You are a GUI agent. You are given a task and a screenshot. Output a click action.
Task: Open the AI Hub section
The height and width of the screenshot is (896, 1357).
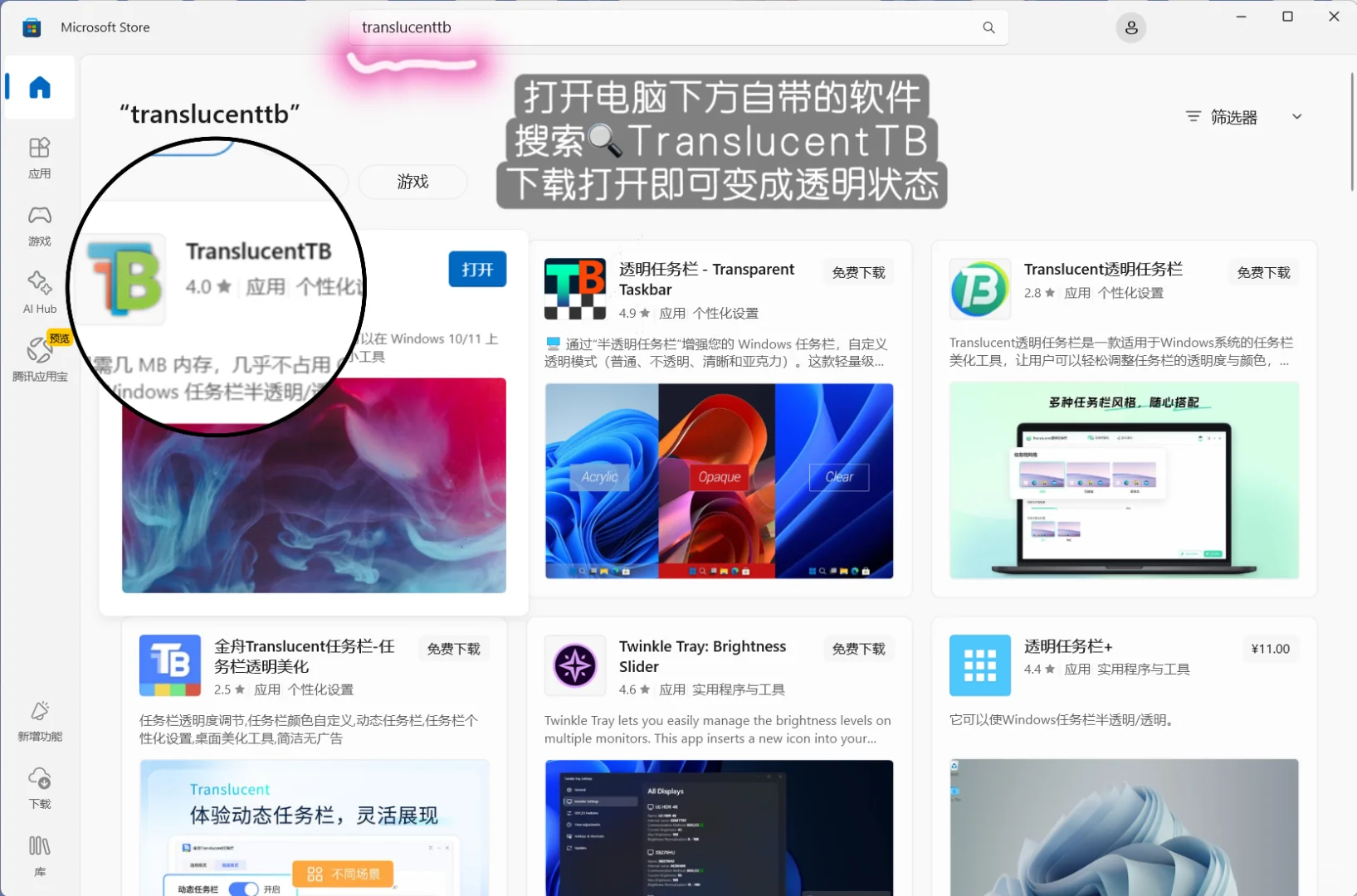(38, 292)
